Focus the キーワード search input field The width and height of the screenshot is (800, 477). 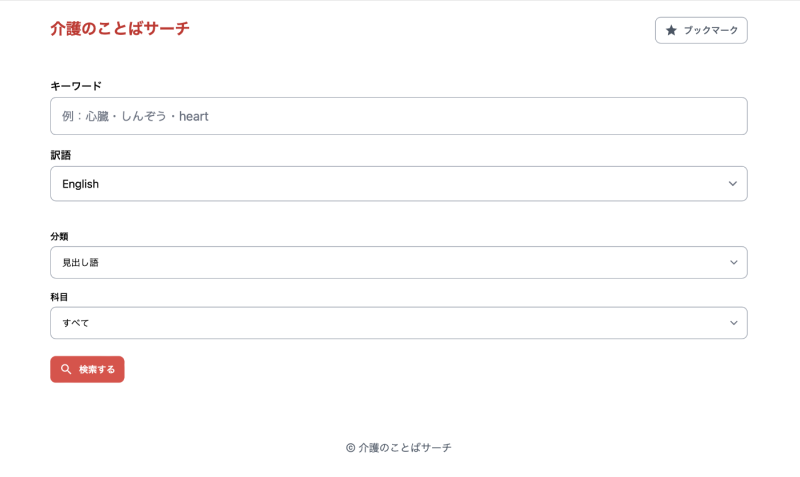pyautogui.click(x=398, y=116)
